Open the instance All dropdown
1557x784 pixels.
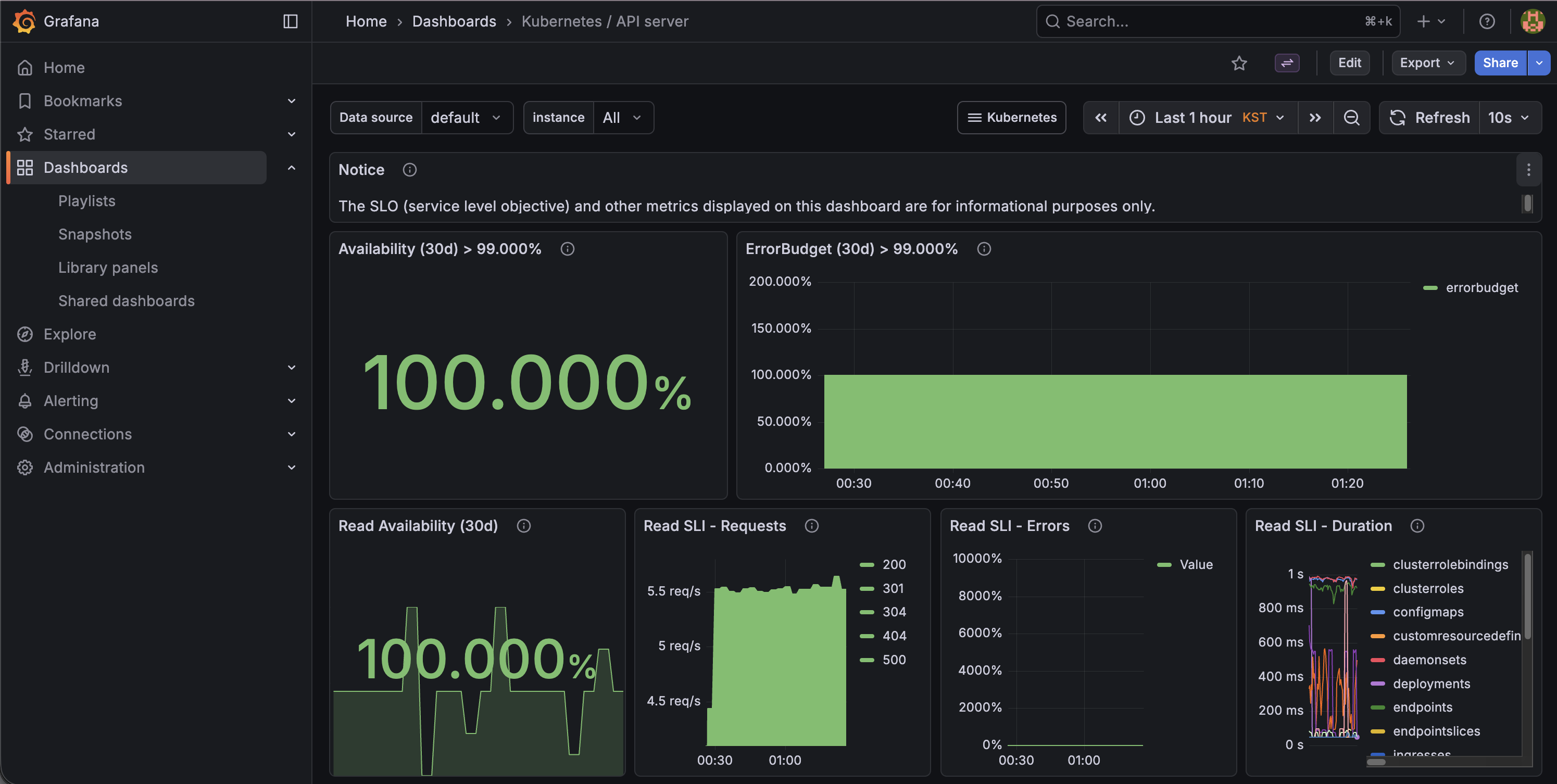622,117
